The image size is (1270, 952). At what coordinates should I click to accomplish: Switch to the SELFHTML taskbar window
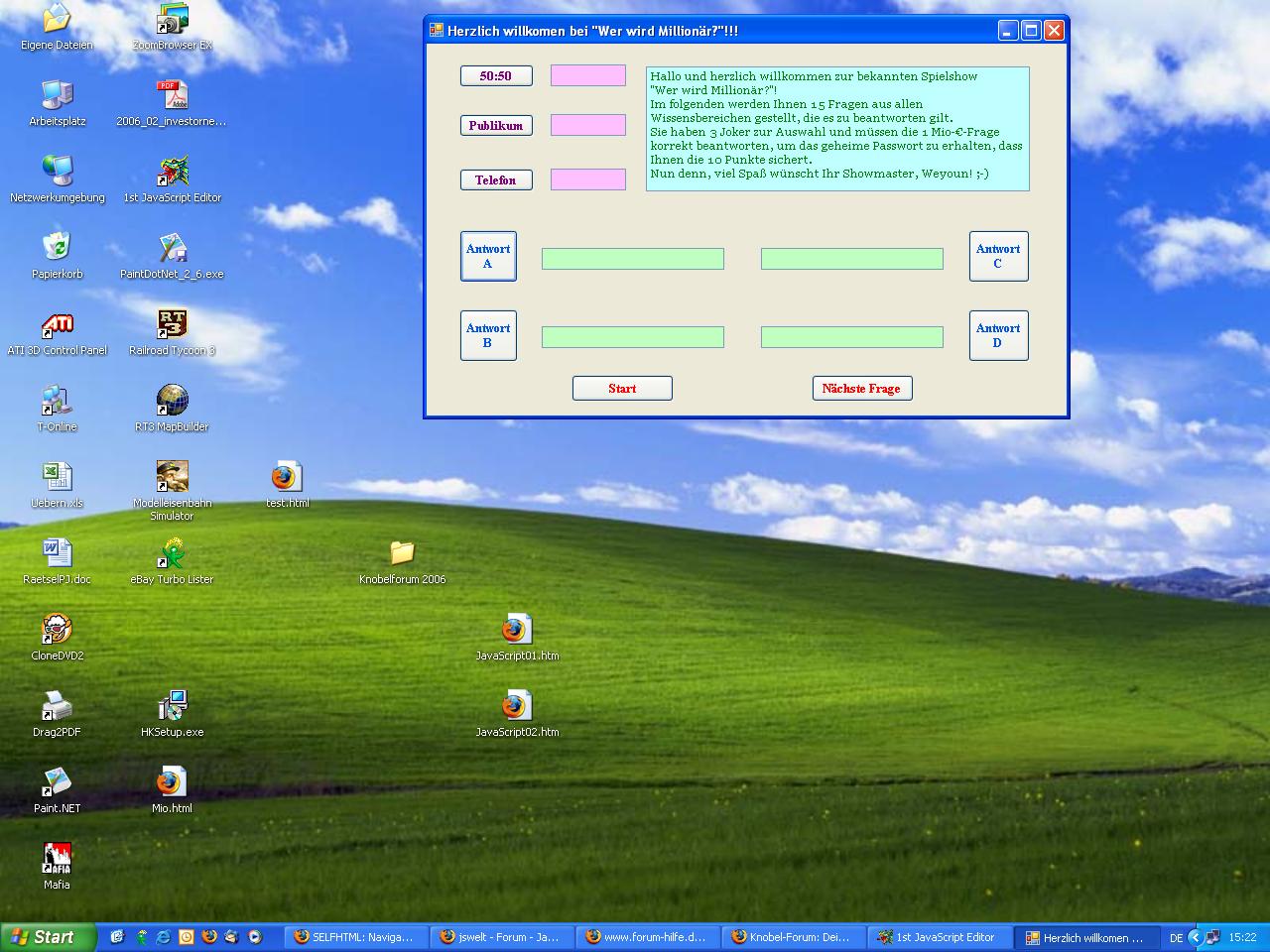(355, 937)
